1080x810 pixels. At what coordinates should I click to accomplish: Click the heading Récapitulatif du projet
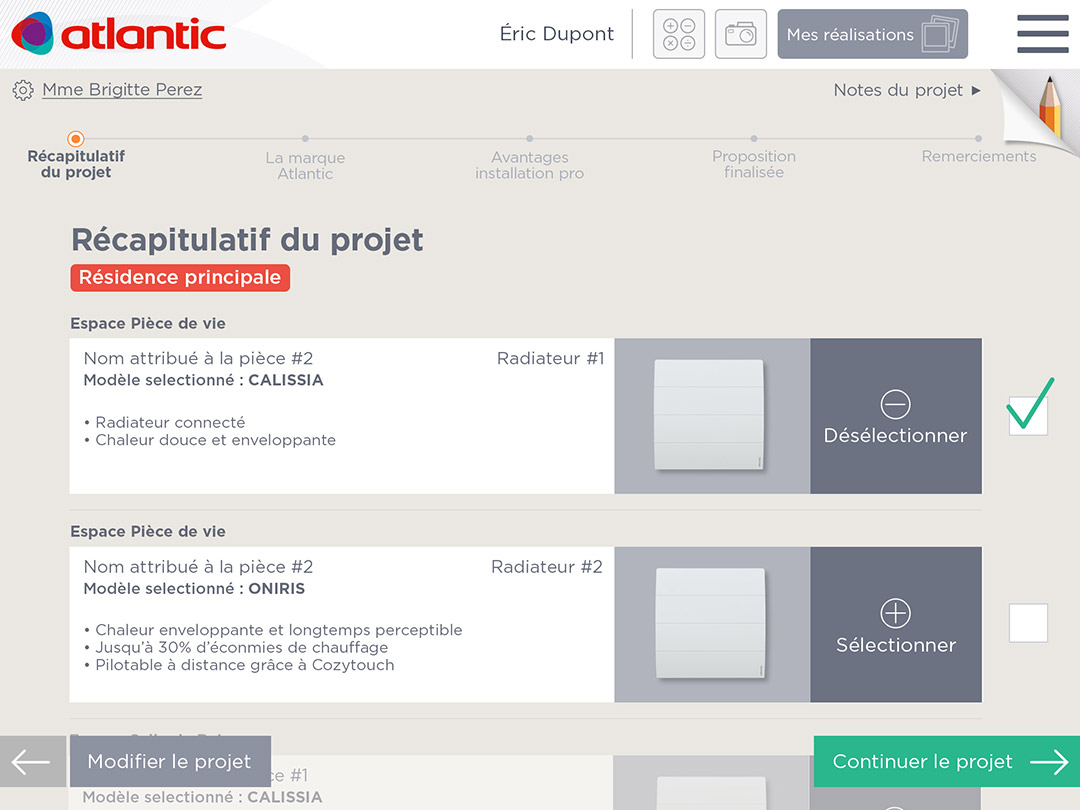(247, 240)
